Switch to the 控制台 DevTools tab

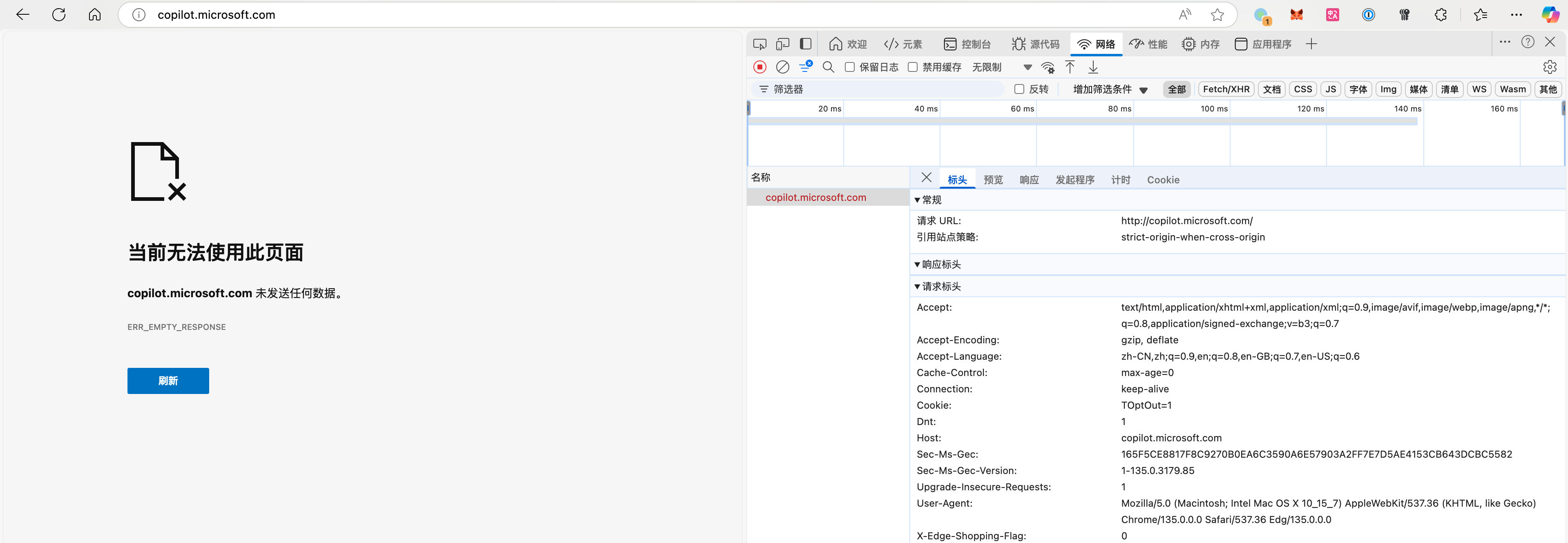coord(967,44)
